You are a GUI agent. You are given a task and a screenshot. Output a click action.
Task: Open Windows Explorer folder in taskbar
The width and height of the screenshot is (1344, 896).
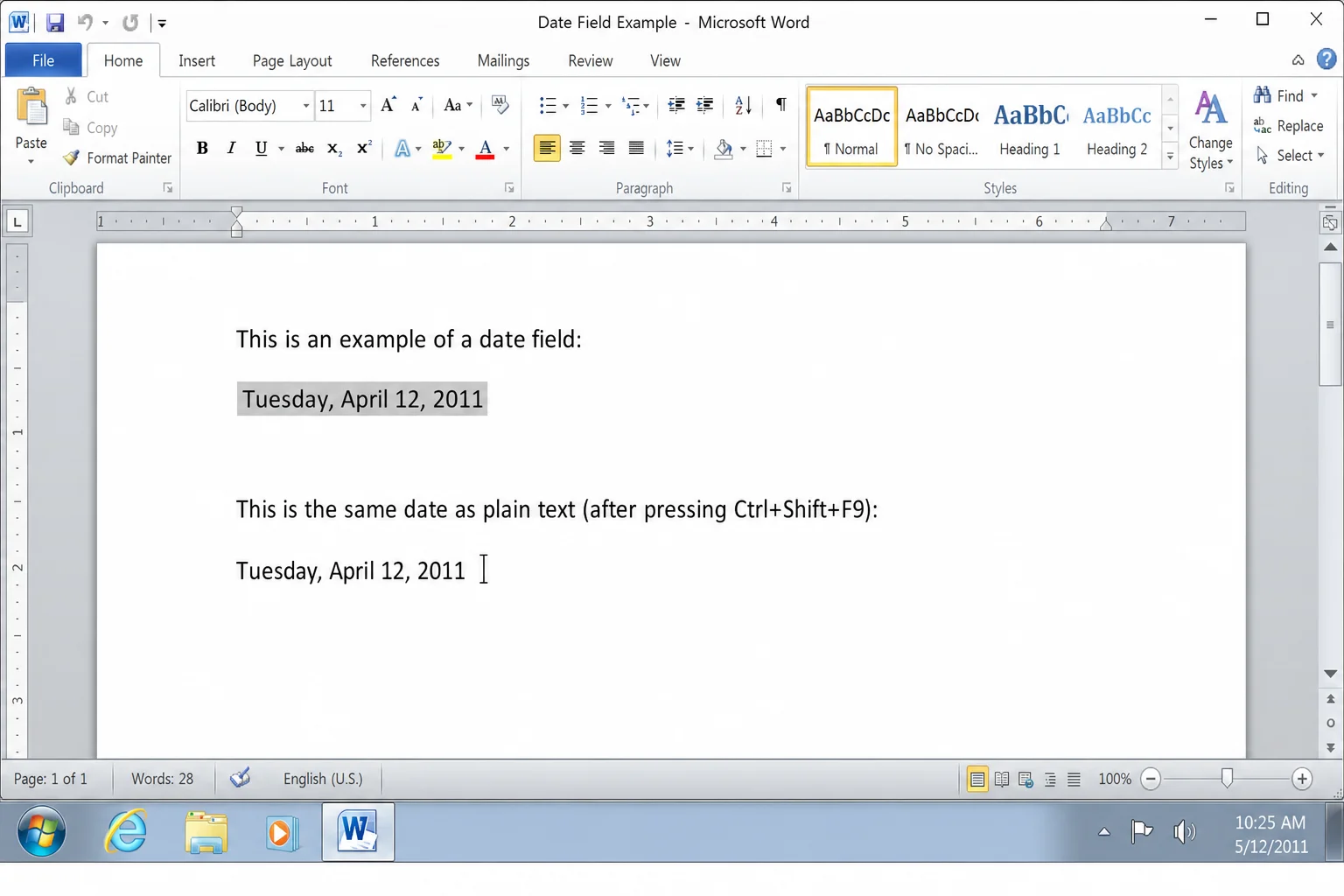[206, 831]
